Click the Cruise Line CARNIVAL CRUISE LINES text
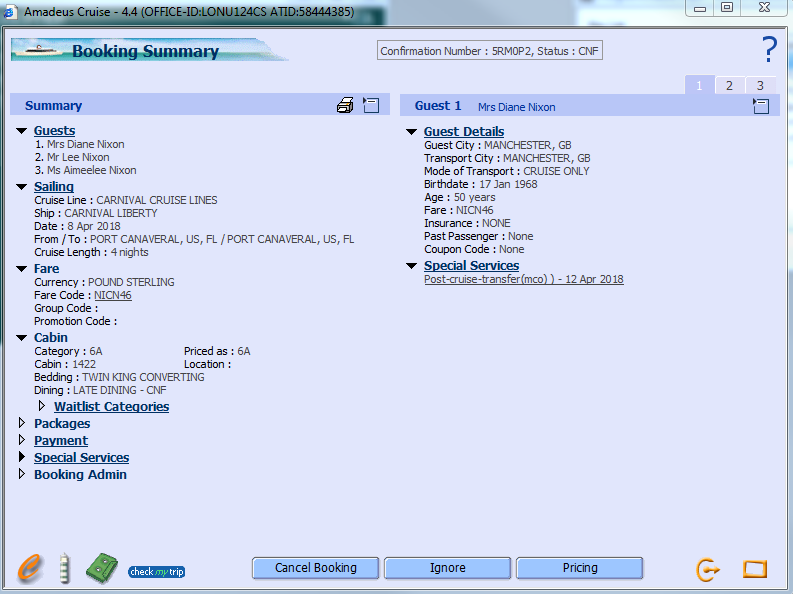 pos(126,200)
